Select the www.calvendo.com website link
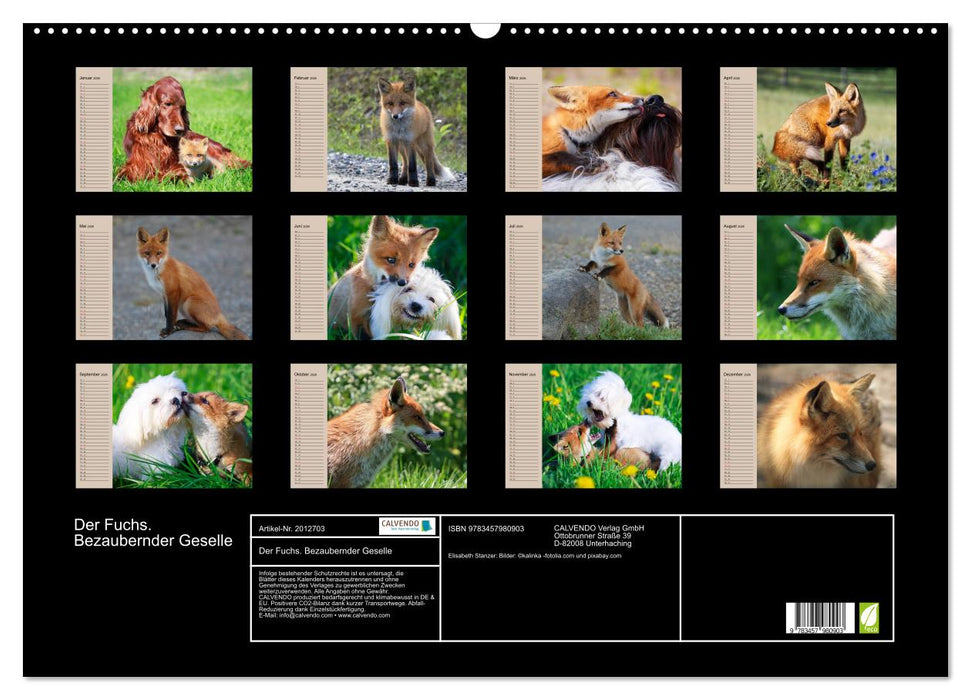 pos(365,617)
